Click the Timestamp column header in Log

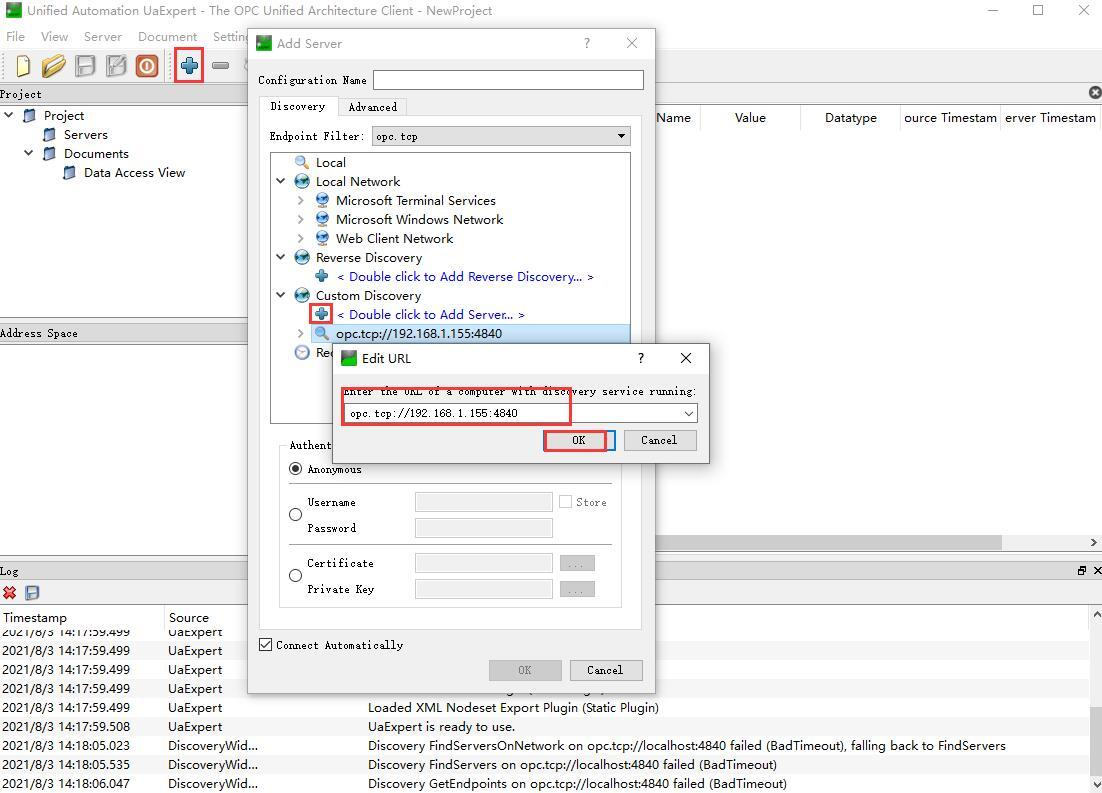click(x=82, y=617)
